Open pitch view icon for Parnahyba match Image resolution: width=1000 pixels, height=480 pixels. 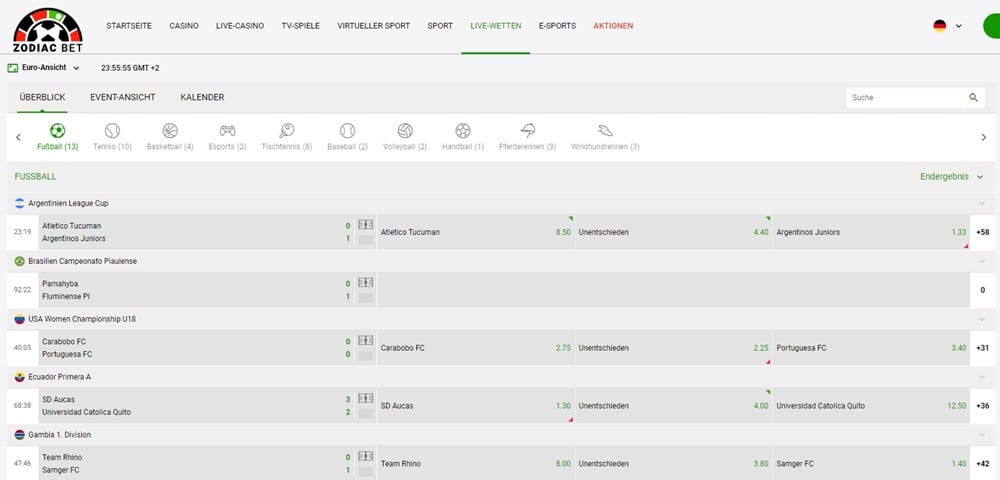(365, 283)
